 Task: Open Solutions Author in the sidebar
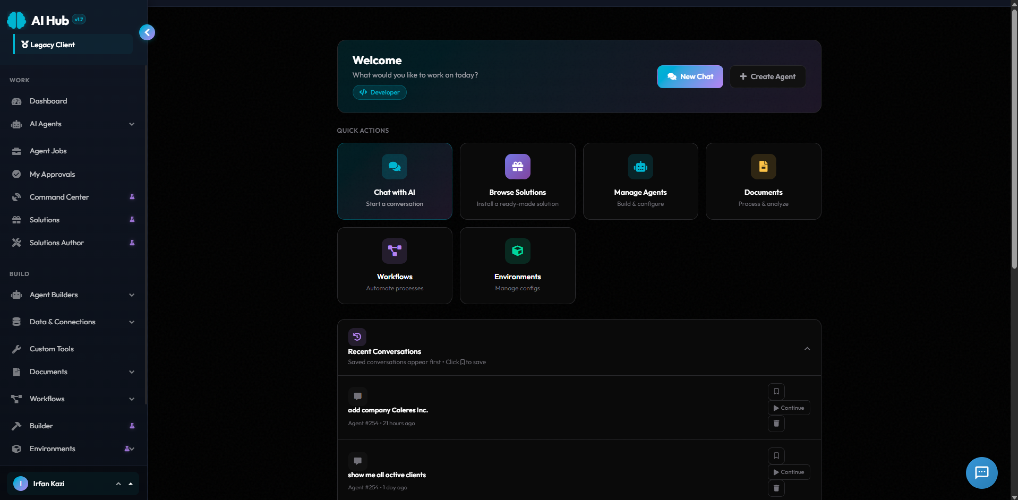click(x=73, y=243)
